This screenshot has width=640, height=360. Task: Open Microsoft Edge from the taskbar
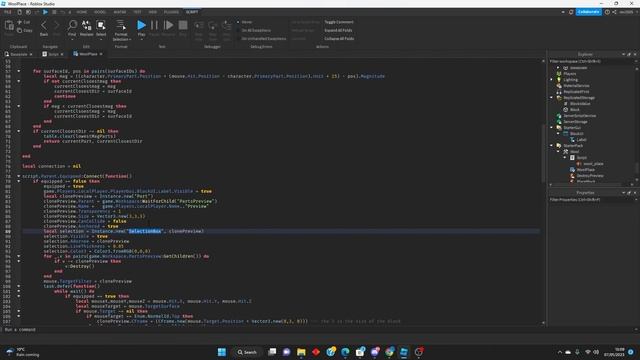(x=345, y=352)
